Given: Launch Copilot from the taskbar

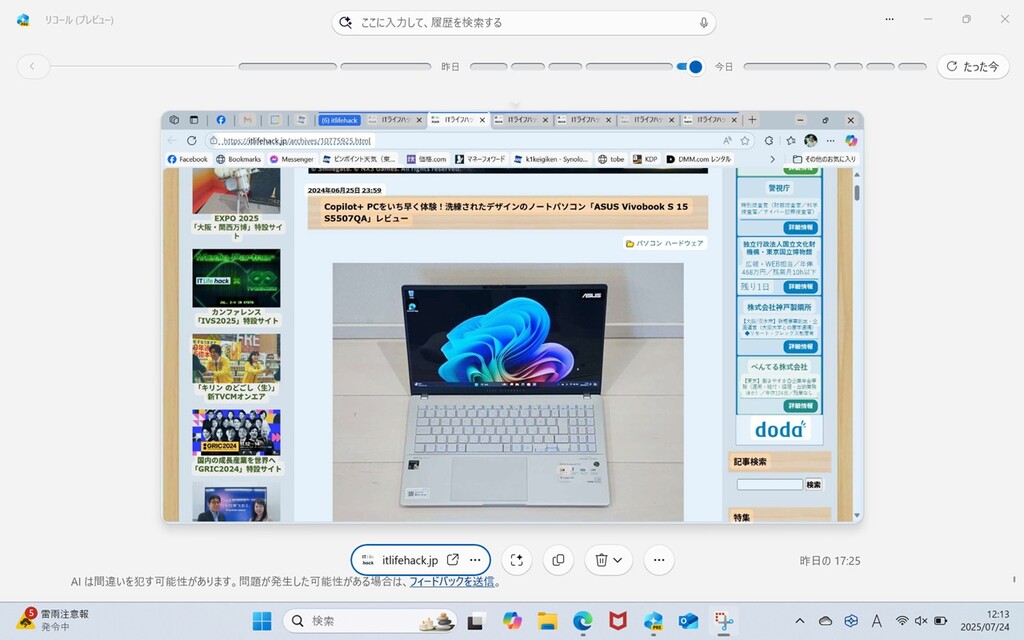Looking at the screenshot, I should [512, 620].
